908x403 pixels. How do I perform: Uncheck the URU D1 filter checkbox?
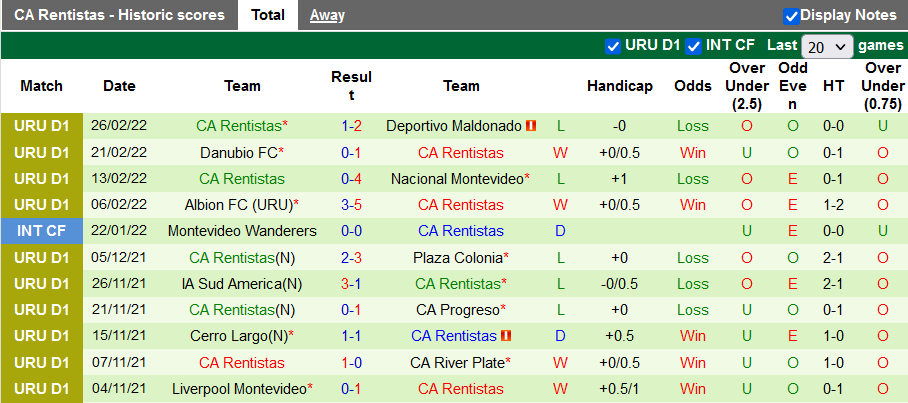[x=613, y=46]
